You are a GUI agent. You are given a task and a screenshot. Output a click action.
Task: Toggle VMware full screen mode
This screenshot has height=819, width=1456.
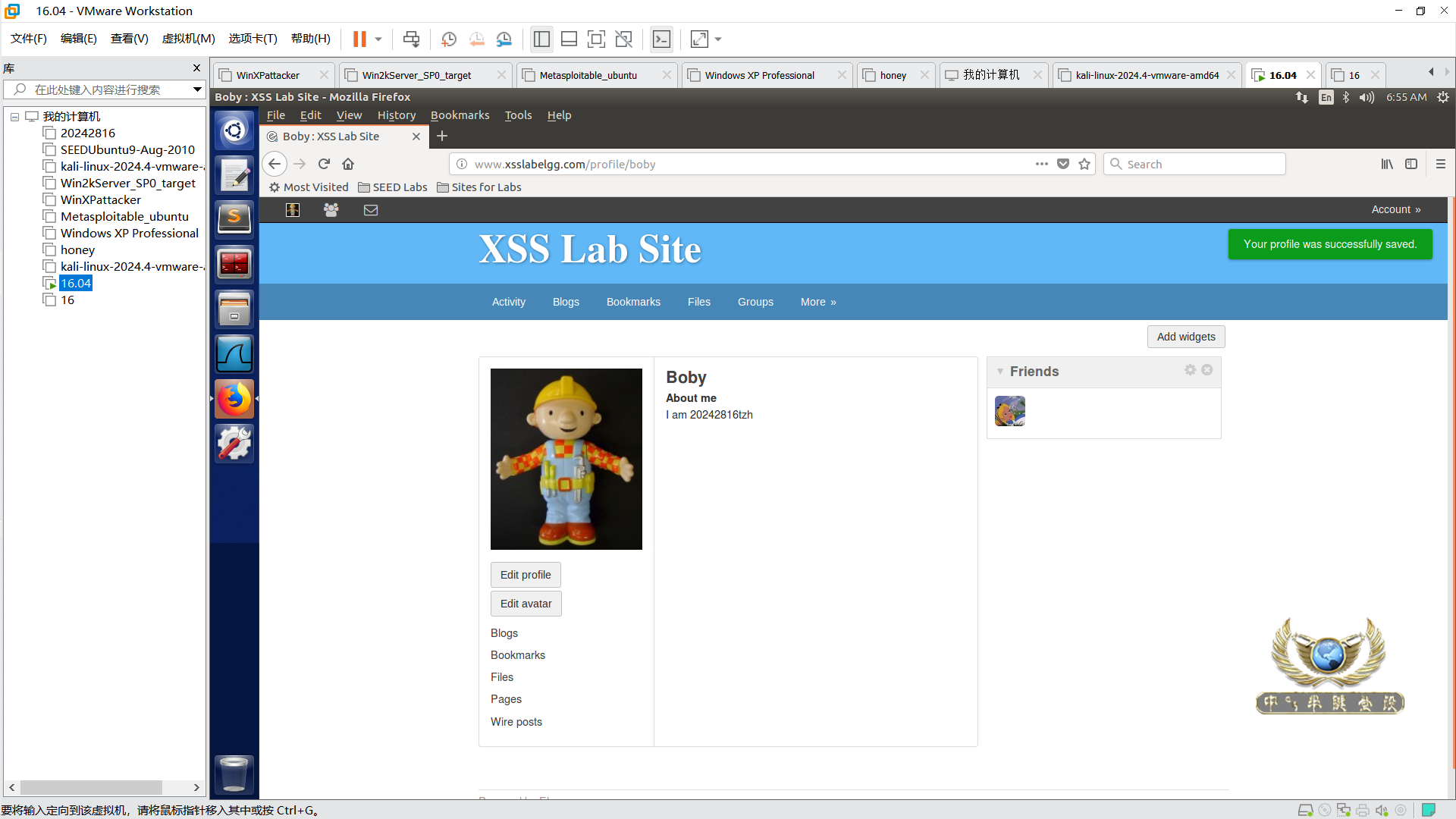pyautogui.click(x=597, y=39)
